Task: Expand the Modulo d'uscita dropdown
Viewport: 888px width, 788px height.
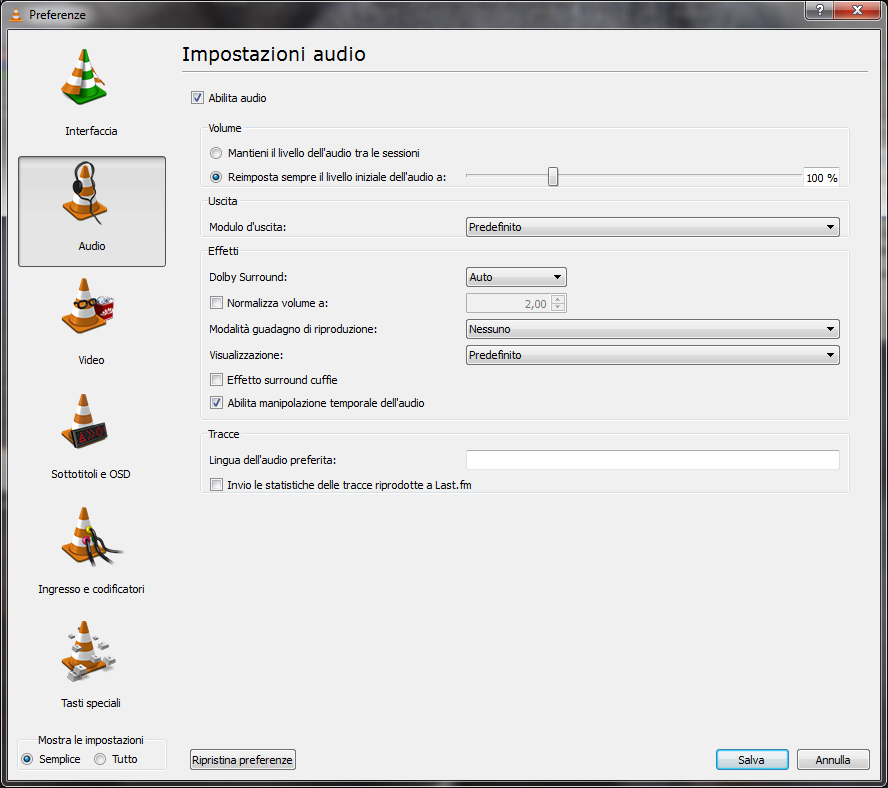Action: 652,227
